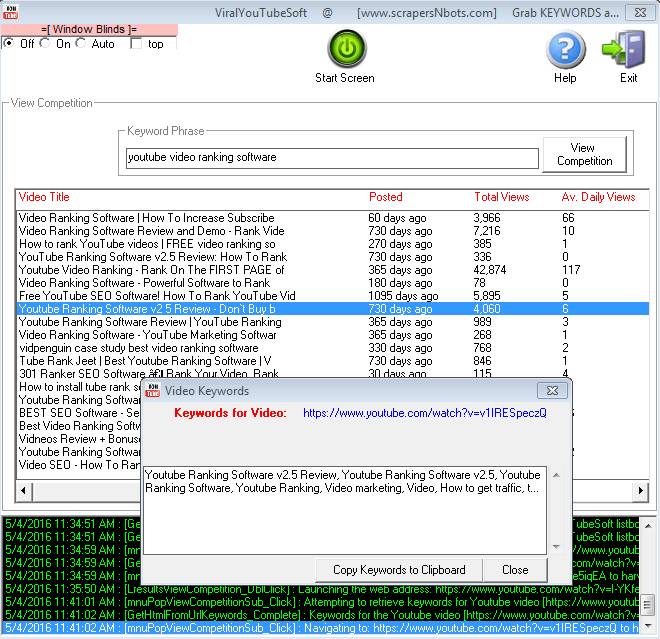Select row 'Tube Rank Jeet | Best Youtube Ranking Software'

(x=333, y=361)
